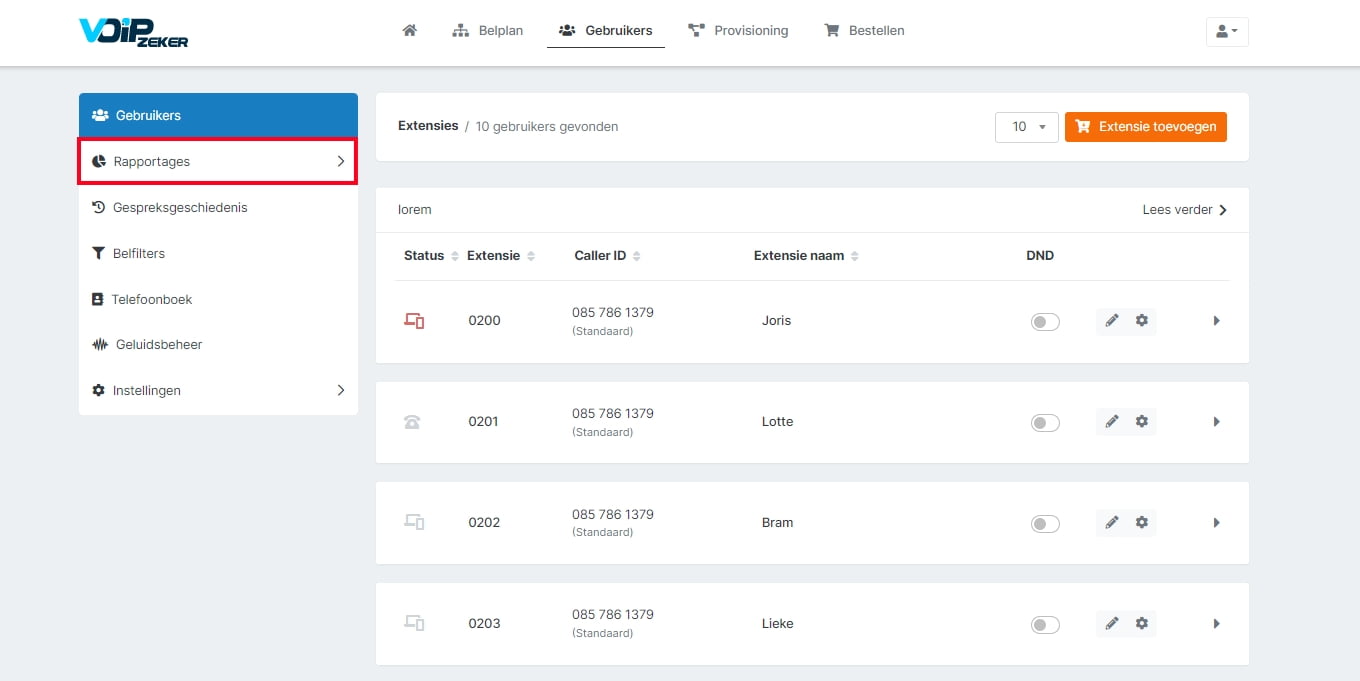Sort by the Caller ID column
The image size is (1360, 681).
point(608,256)
